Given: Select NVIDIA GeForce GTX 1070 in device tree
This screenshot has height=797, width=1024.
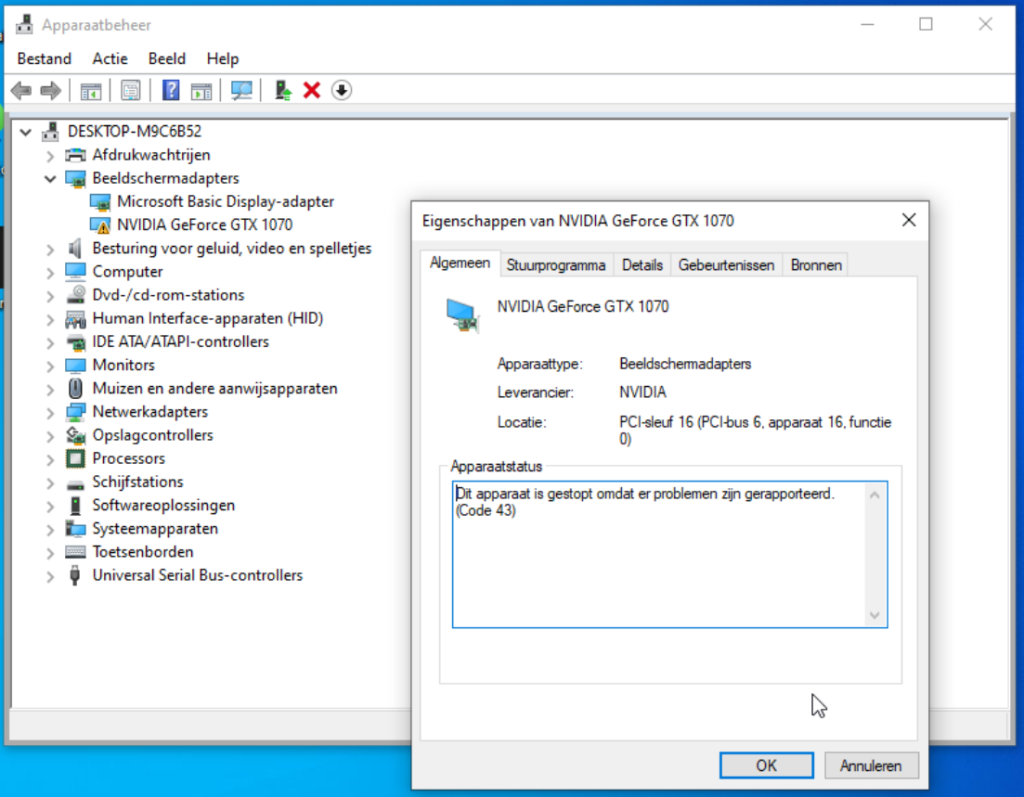Looking at the screenshot, I should pos(204,225).
